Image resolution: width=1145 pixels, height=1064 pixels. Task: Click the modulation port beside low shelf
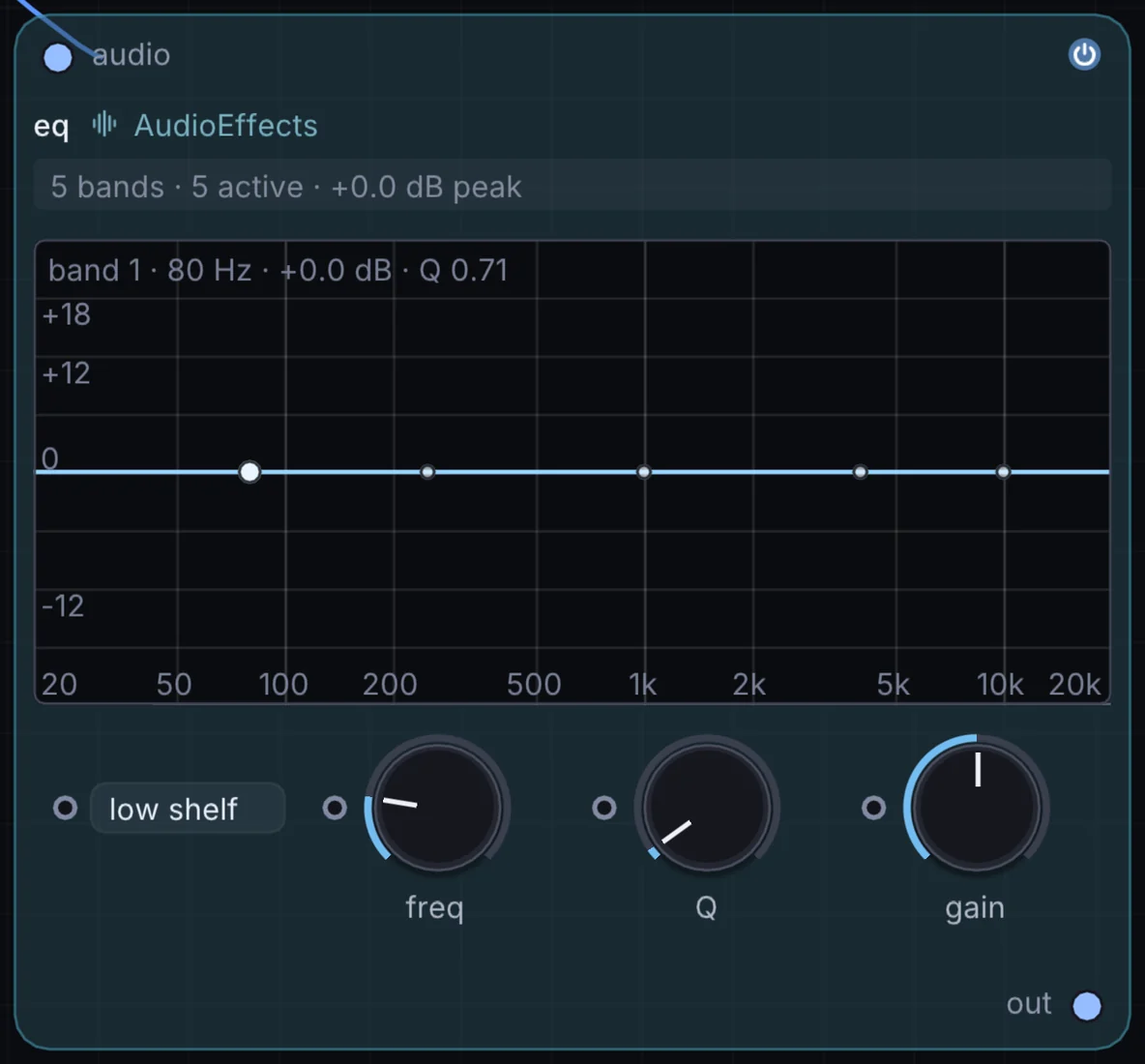(x=65, y=808)
